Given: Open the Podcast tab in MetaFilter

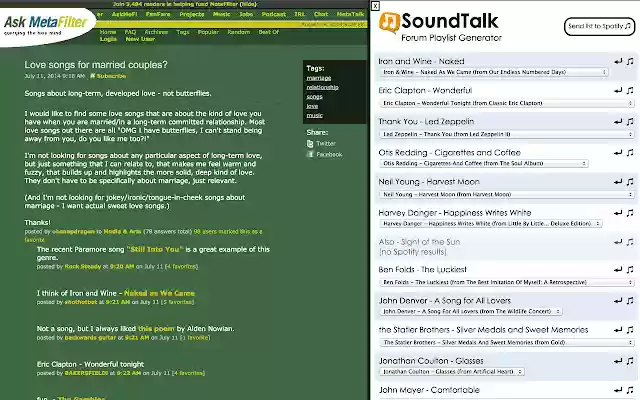Looking at the screenshot, I should coord(273,14).
